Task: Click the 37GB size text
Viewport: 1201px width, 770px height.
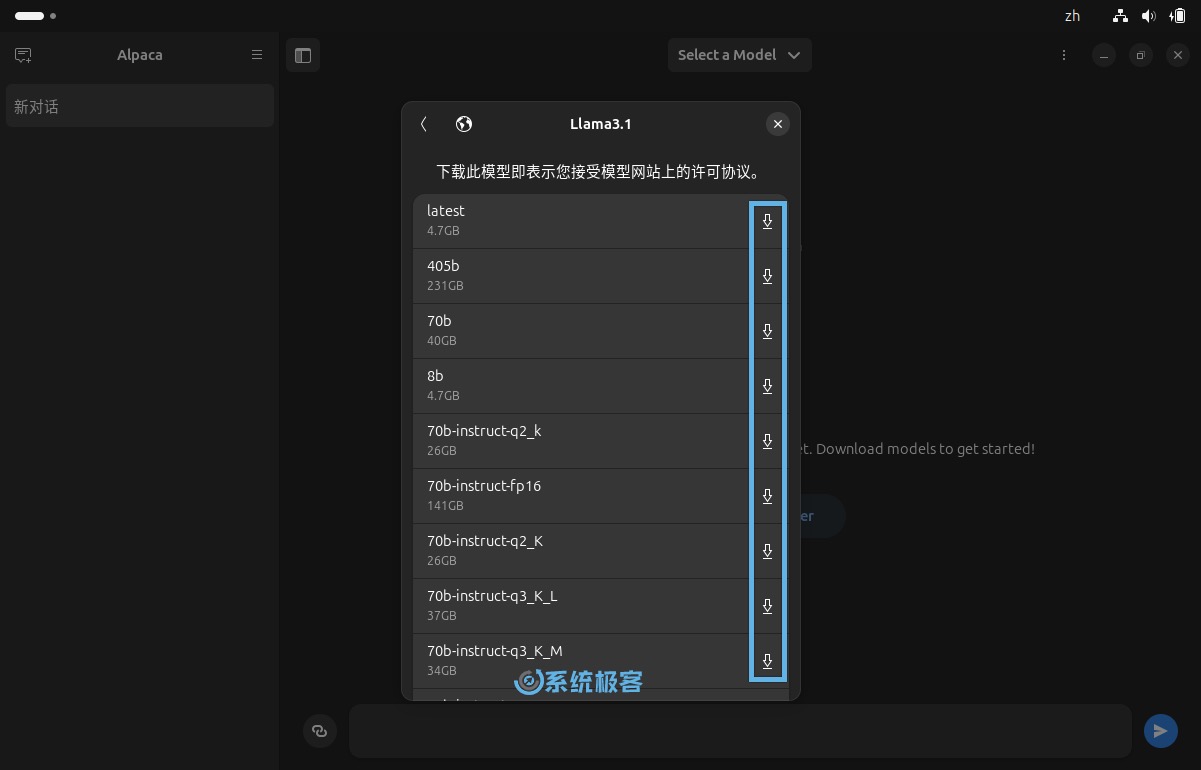Action: (442, 616)
